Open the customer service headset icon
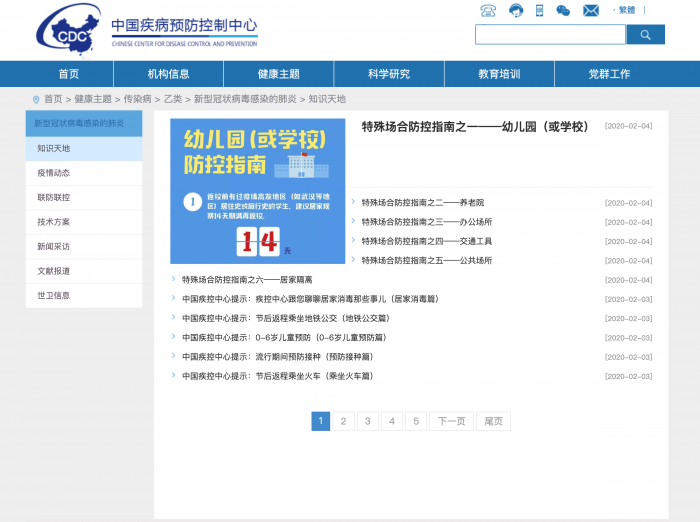The height and width of the screenshot is (522, 700). pos(516,10)
